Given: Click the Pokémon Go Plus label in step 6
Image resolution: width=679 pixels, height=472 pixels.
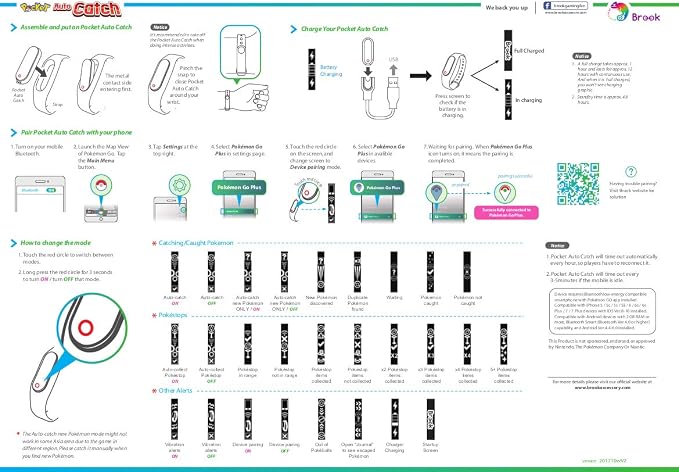Looking at the screenshot, I should pos(377,188).
